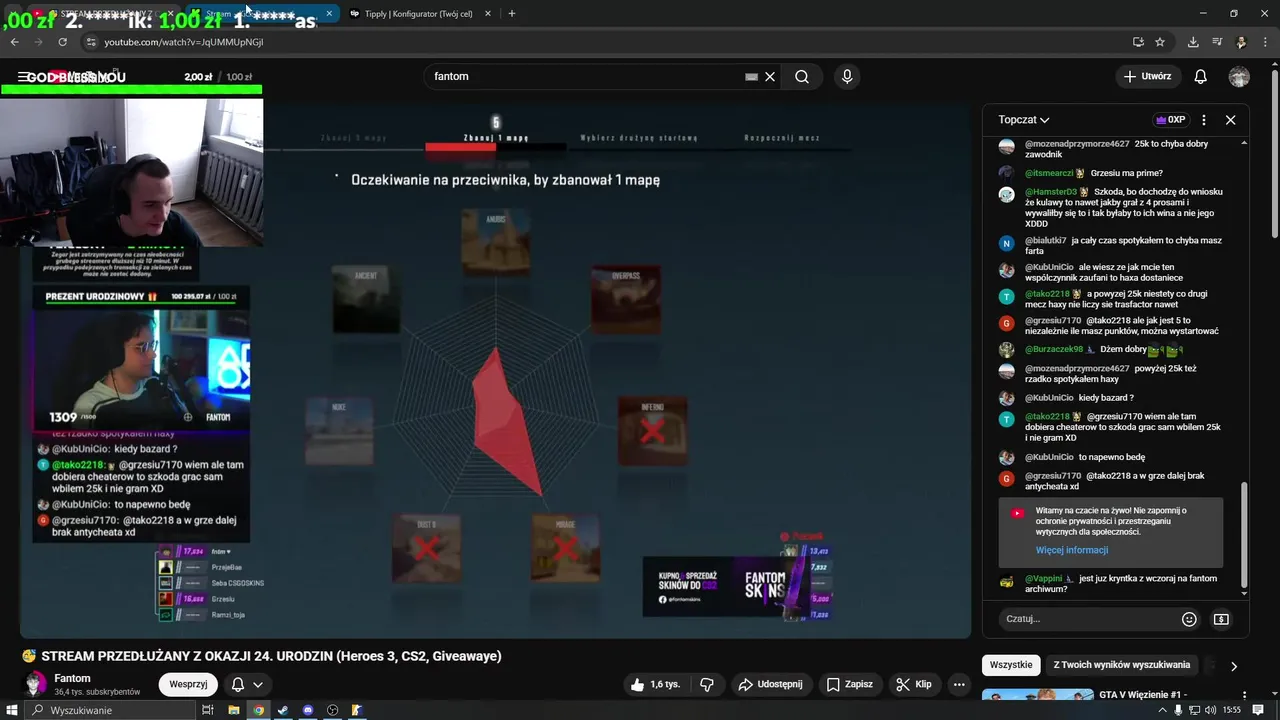Open the media control icon in Chrome toolbar
Image resolution: width=1280 pixels, height=720 pixels.
click(1217, 42)
